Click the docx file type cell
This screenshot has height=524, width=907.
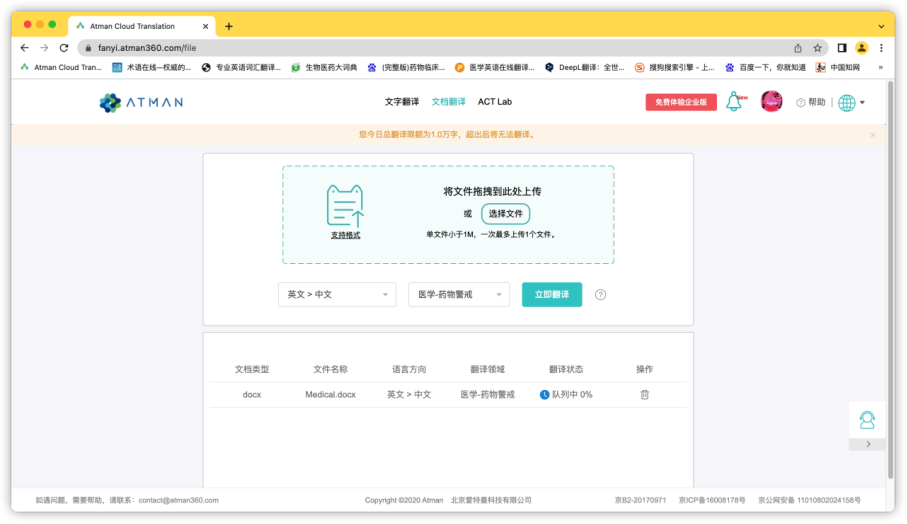(x=252, y=394)
